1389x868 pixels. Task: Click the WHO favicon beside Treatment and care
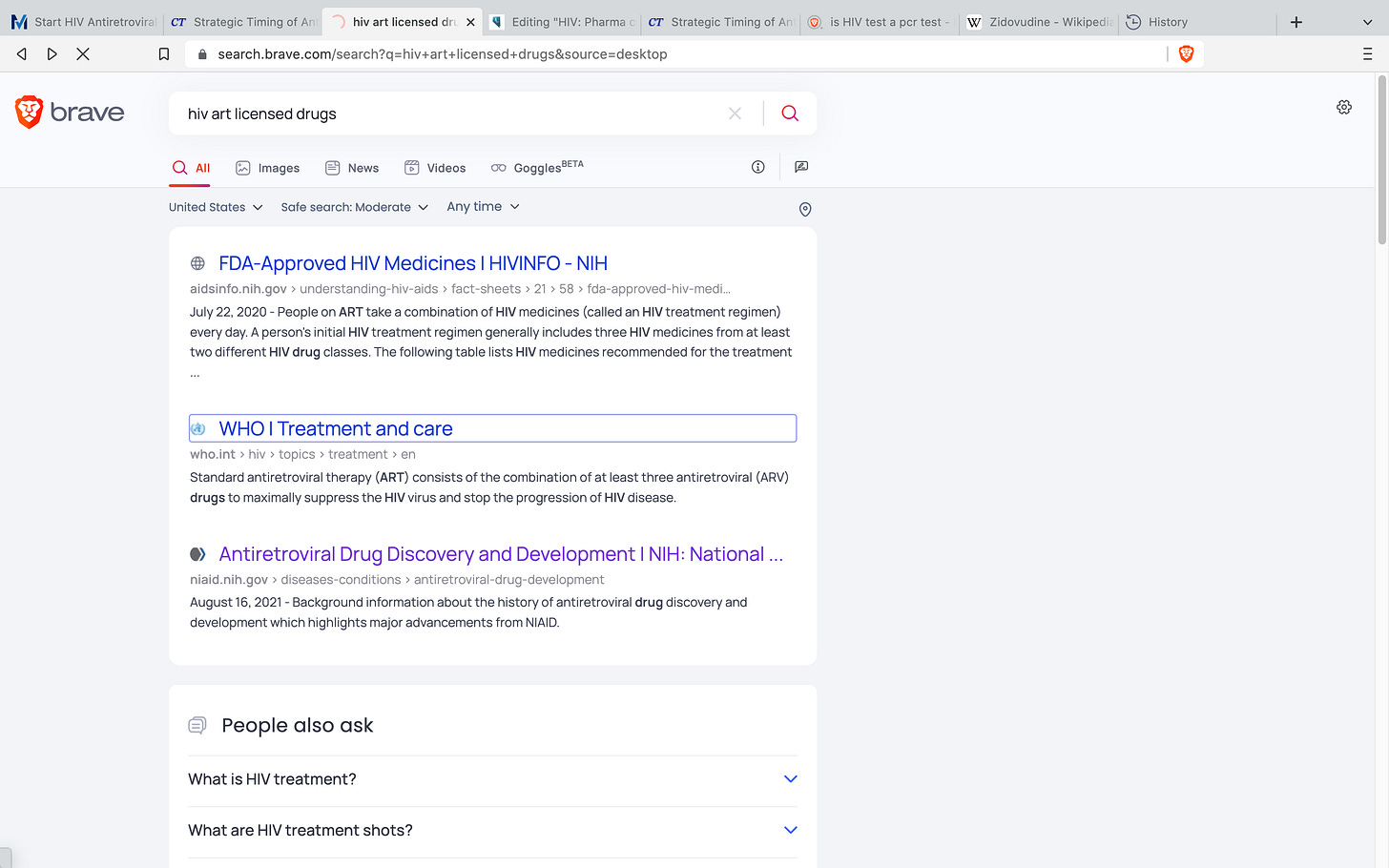[x=197, y=429]
